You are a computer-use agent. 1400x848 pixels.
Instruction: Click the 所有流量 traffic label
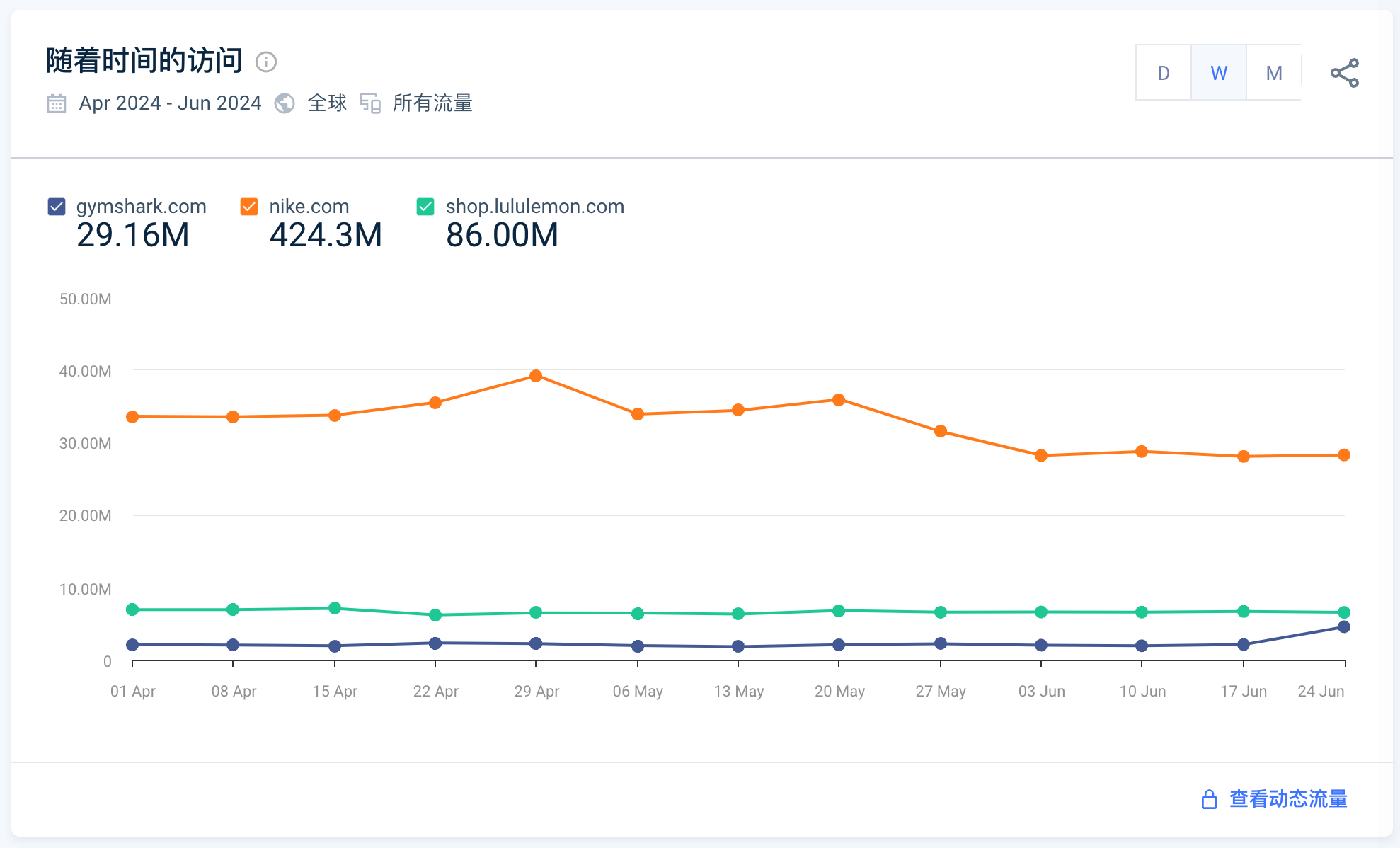click(432, 103)
